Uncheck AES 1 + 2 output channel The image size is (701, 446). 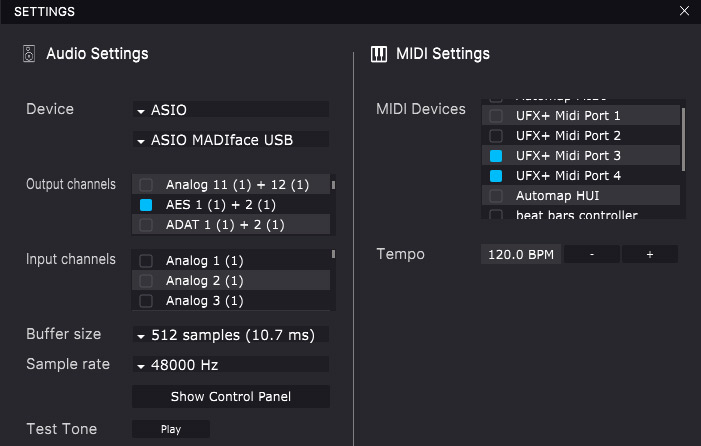point(146,205)
